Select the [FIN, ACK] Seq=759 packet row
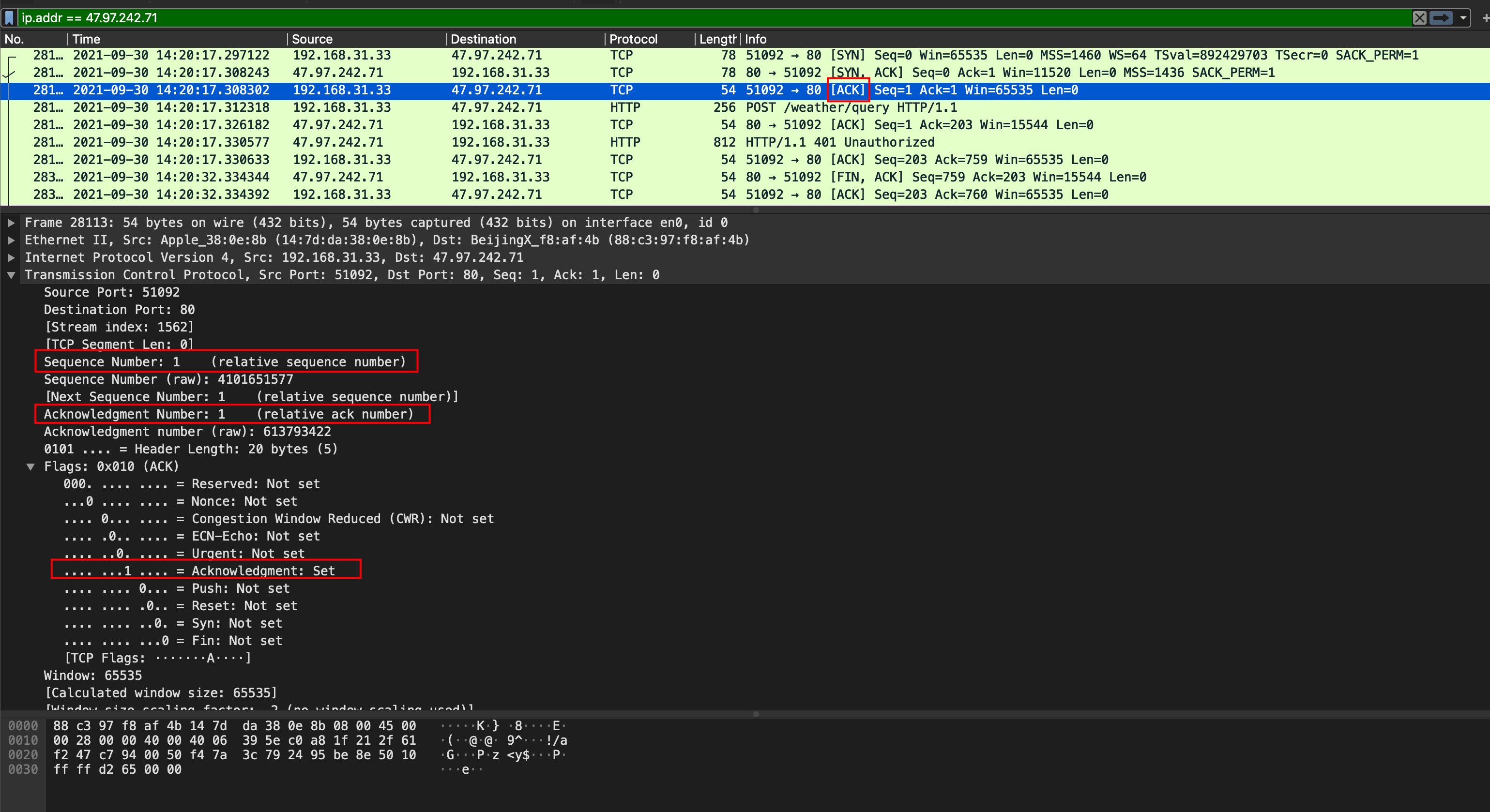This screenshot has height=812, width=1490. click(x=745, y=177)
